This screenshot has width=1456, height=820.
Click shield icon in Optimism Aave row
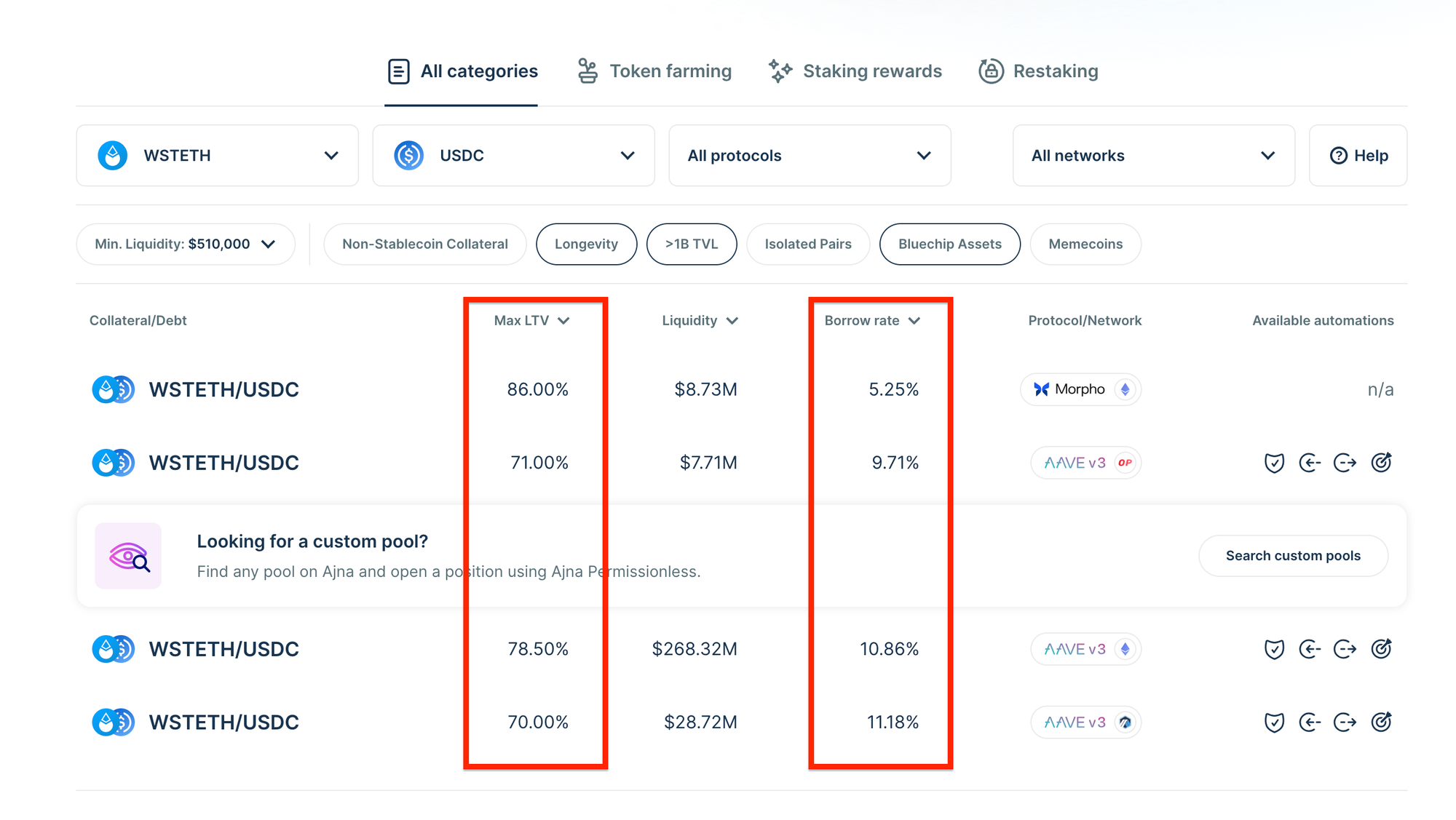1274,463
